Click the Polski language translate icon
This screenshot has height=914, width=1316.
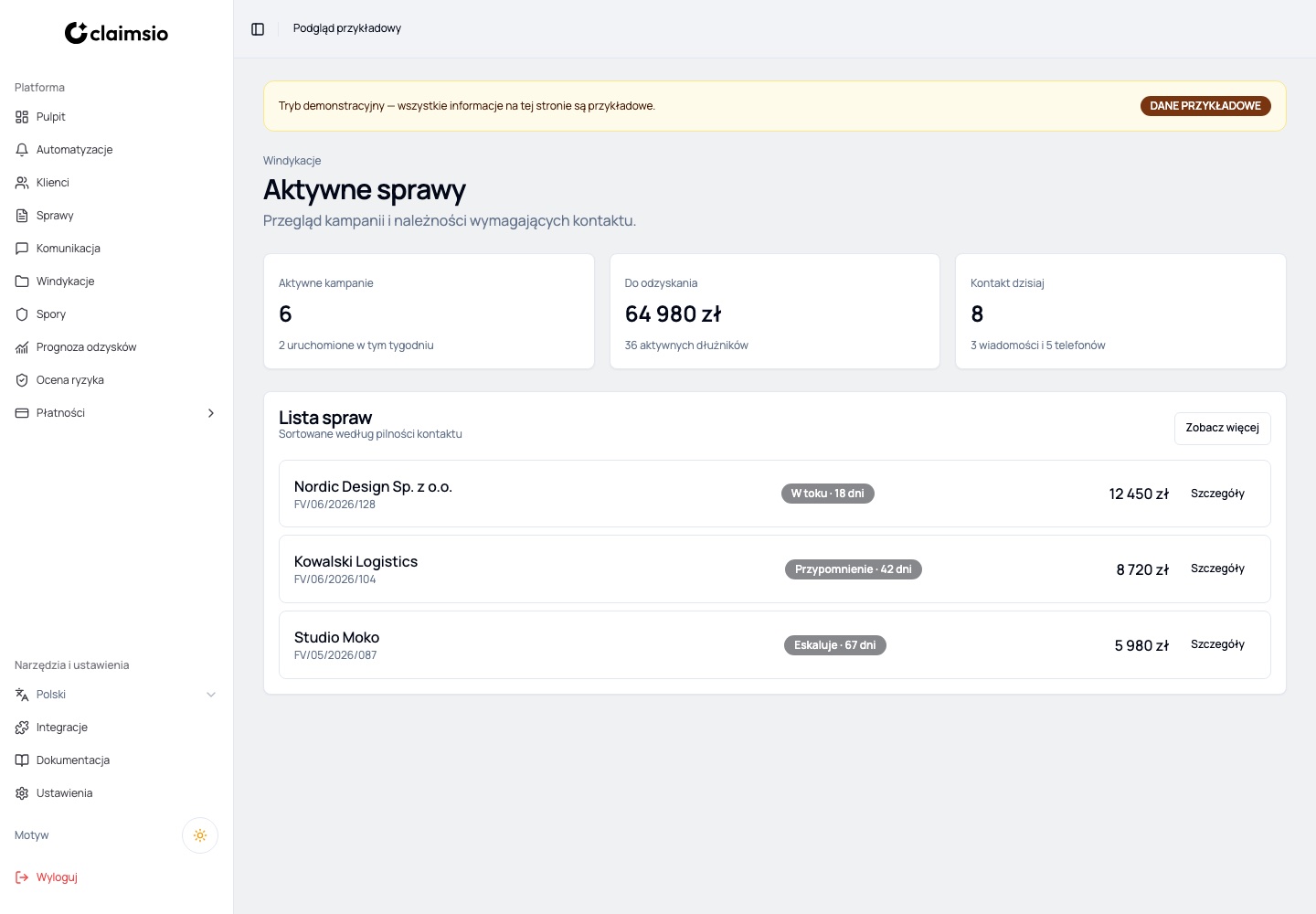[x=22, y=695]
